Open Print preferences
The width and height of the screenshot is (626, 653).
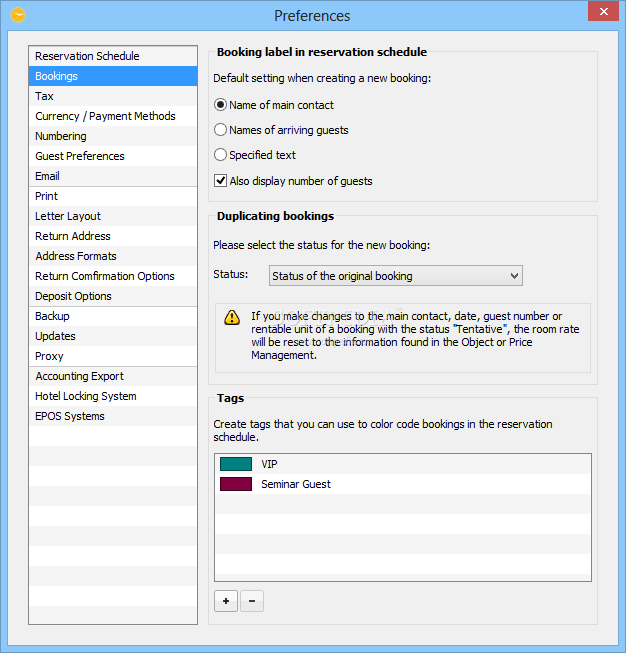click(113, 196)
